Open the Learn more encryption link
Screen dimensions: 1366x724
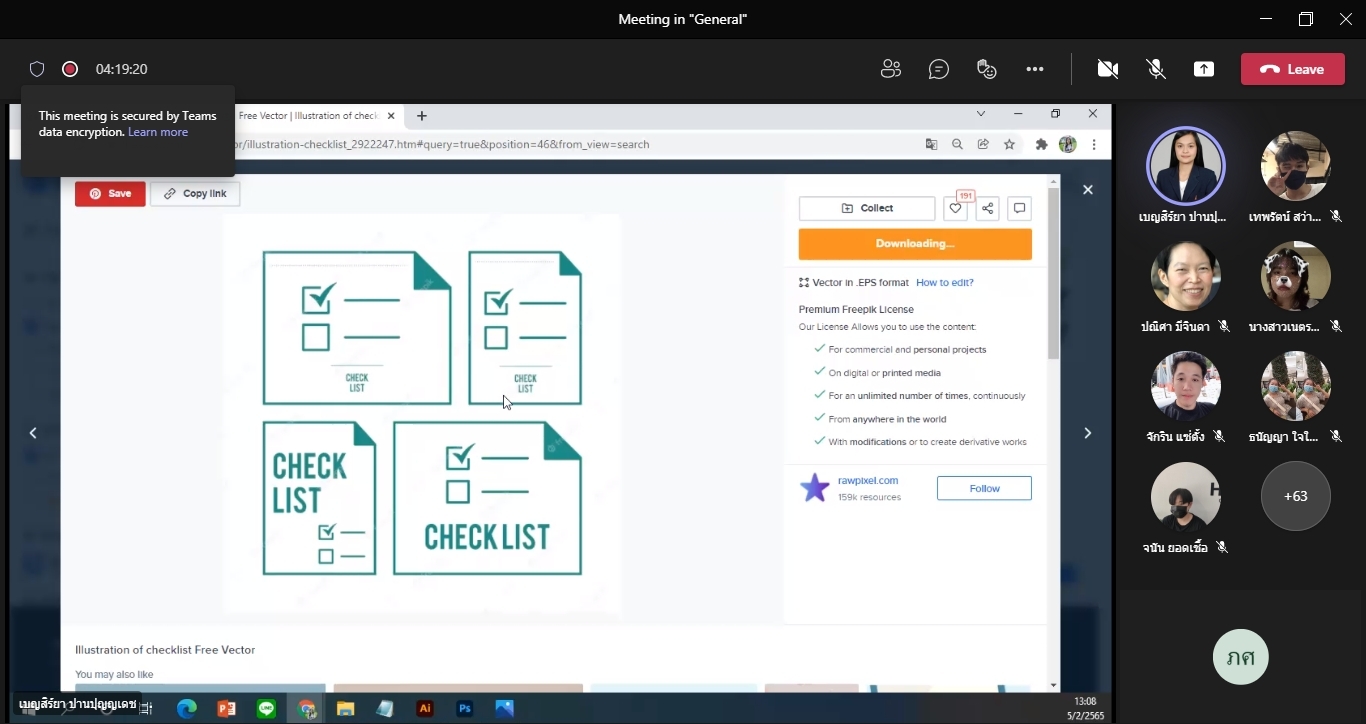158,132
